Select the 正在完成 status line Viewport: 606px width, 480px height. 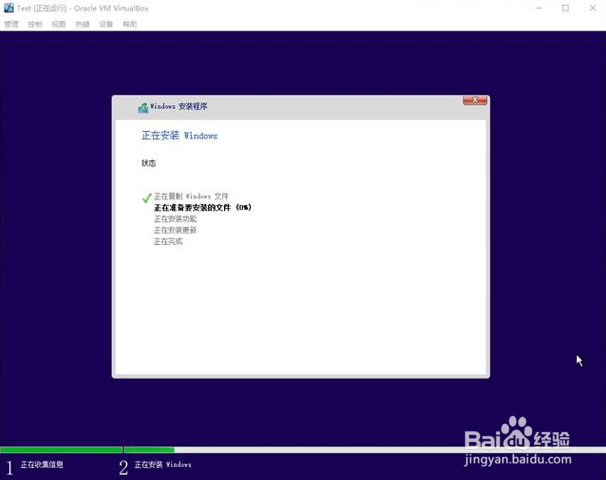(x=168, y=241)
